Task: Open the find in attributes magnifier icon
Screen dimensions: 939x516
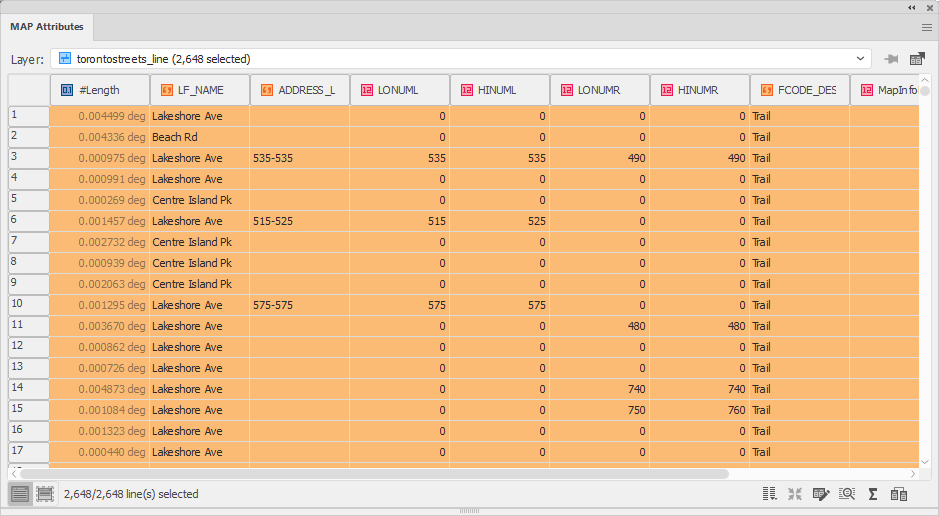Action: click(847, 494)
